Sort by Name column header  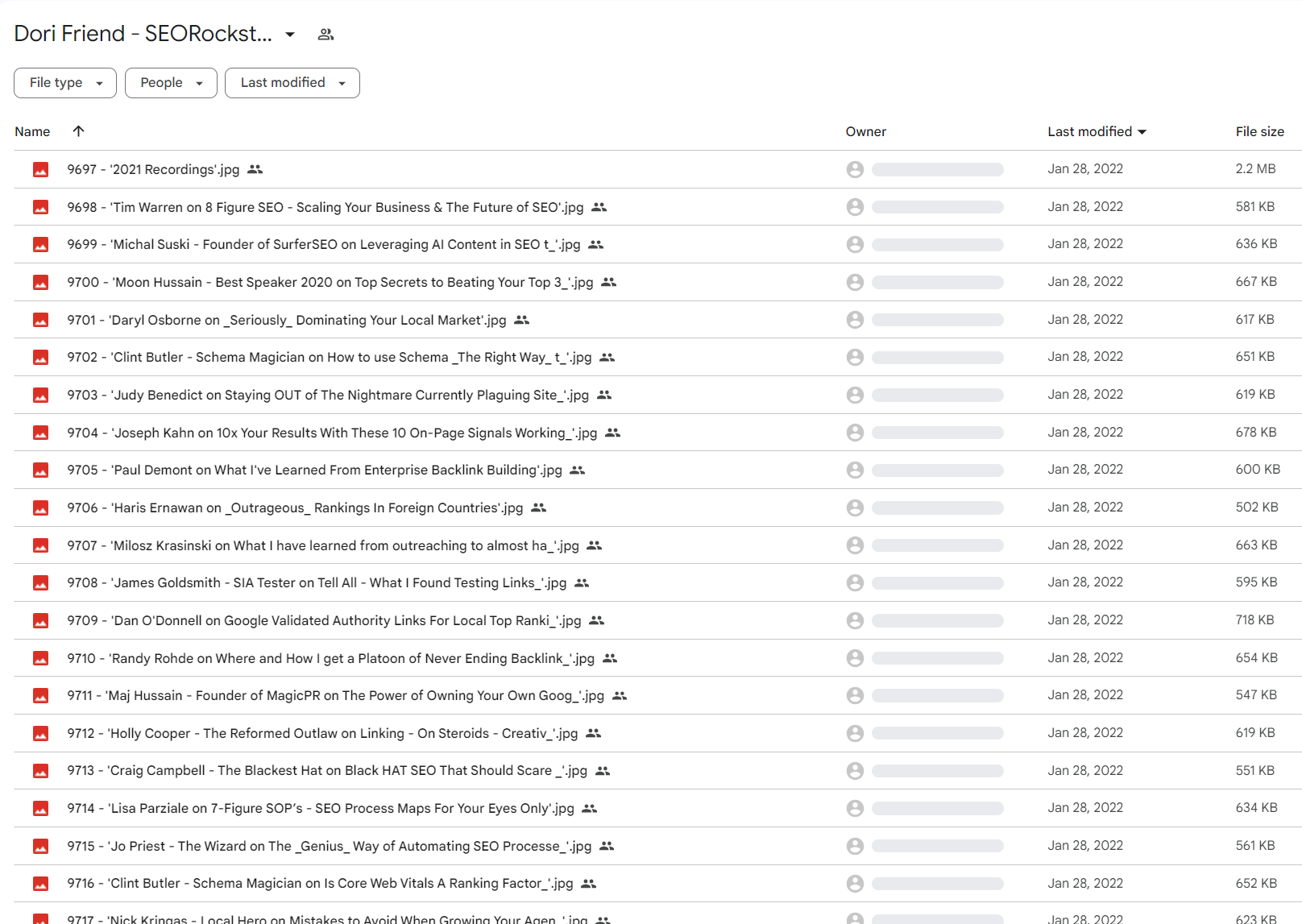pyautogui.click(x=32, y=131)
